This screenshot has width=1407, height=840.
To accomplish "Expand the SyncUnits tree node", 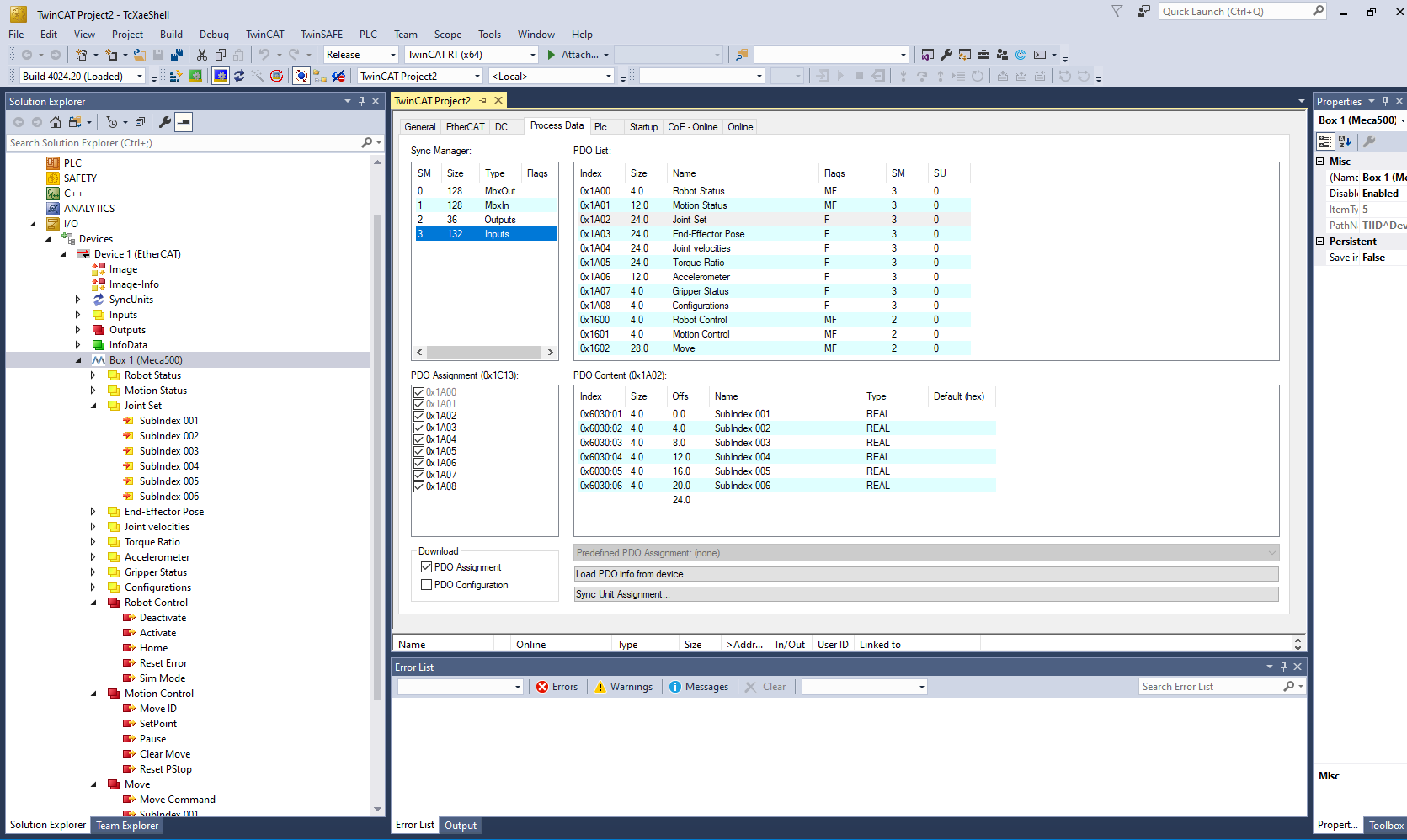I will pyautogui.click(x=77, y=300).
